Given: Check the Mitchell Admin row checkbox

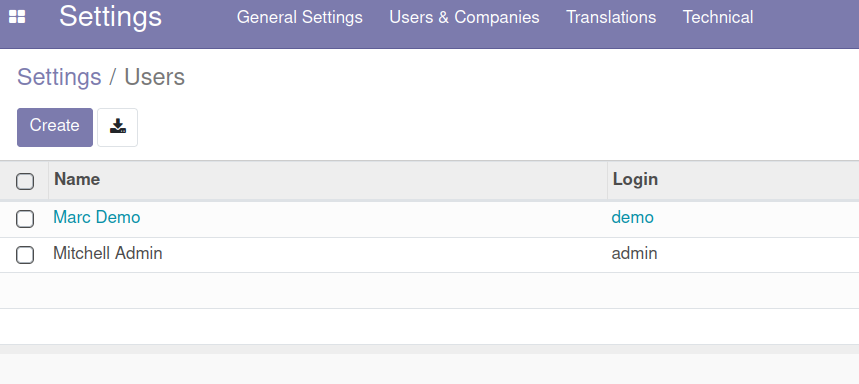Looking at the screenshot, I should [25, 255].
